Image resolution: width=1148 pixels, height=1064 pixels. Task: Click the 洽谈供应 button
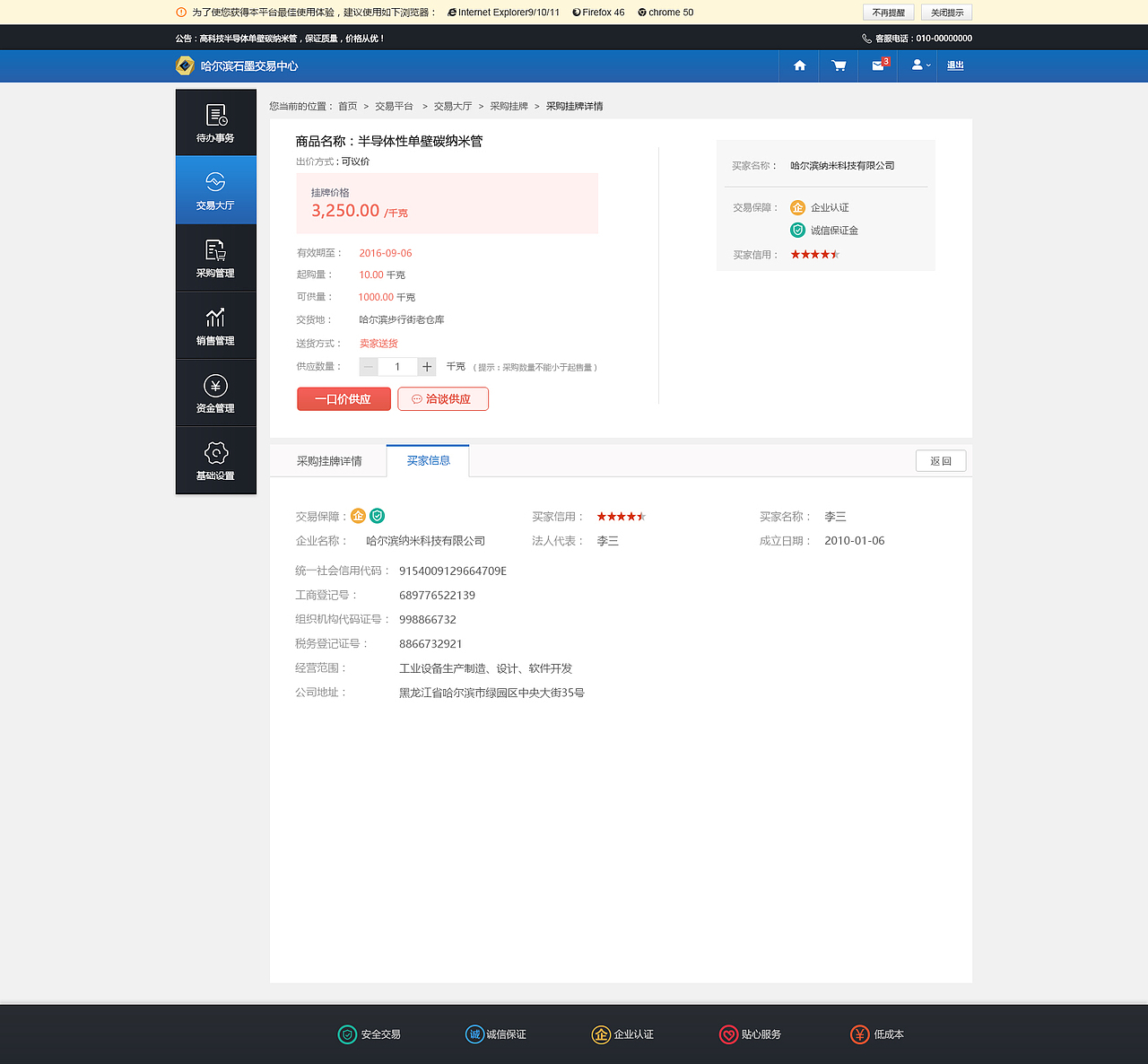pyautogui.click(x=443, y=399)
